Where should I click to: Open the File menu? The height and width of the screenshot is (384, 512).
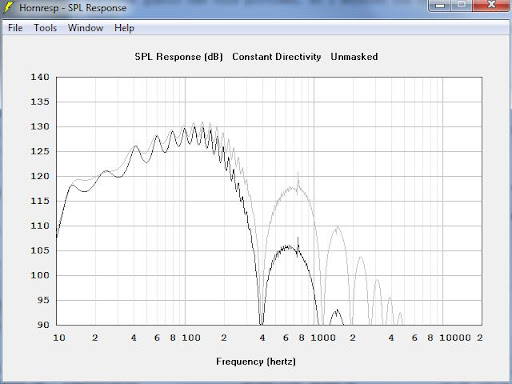tap(15, 28)
